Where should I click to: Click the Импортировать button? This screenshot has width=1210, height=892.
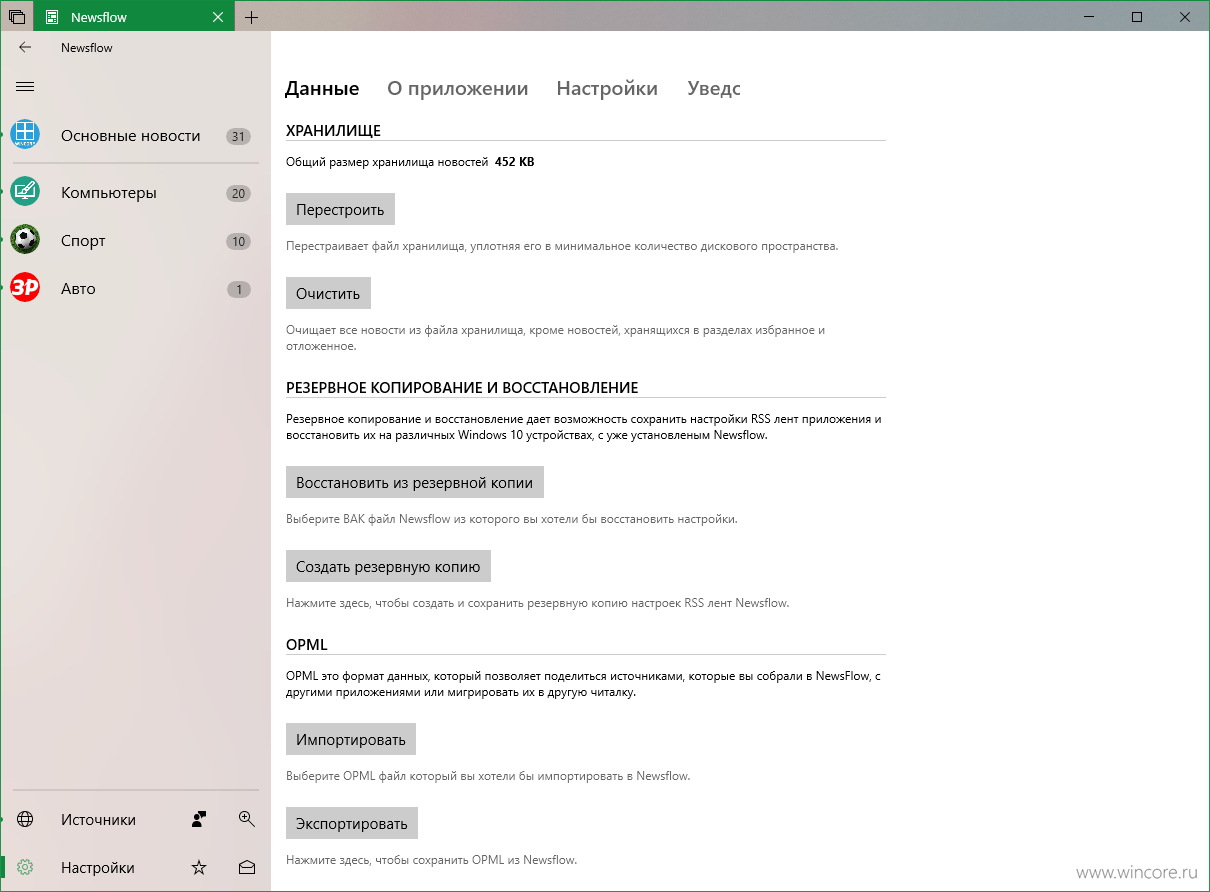[351, 739]
